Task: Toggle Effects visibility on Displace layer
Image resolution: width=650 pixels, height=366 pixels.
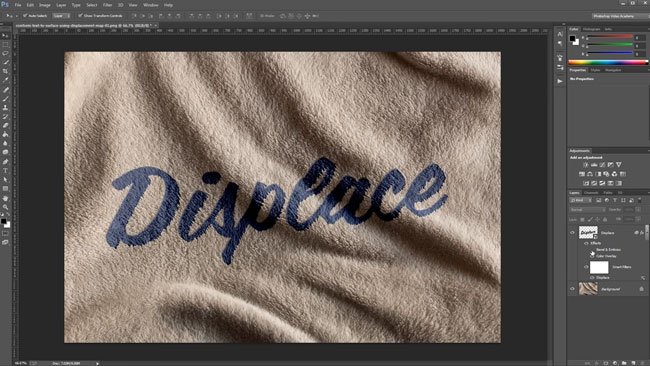Action: (x=586, y=243)
